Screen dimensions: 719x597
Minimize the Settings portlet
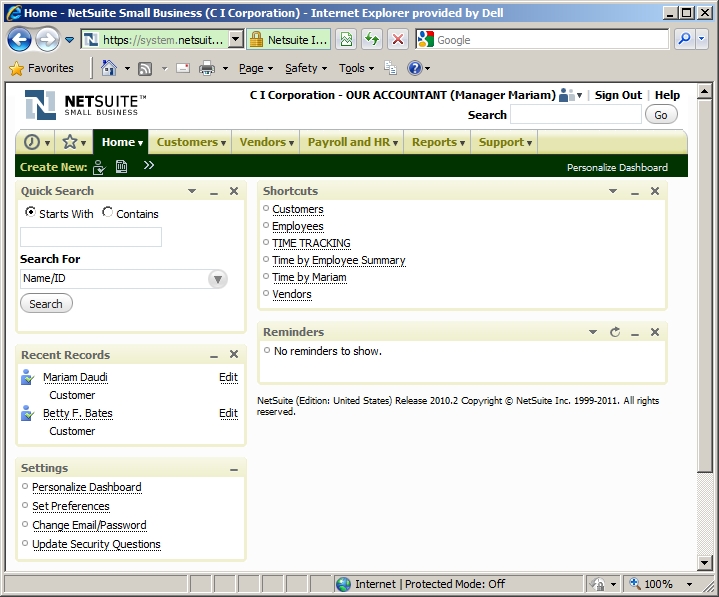click(234, 469)
